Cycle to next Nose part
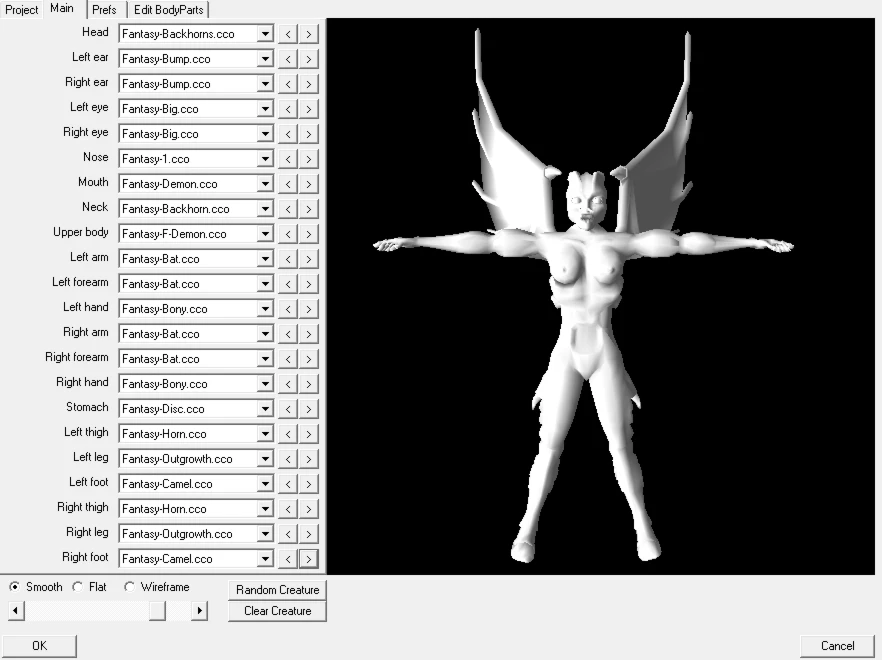Image resolution: width=882 pixels, height=660 pixels. [x=309, y=159]
